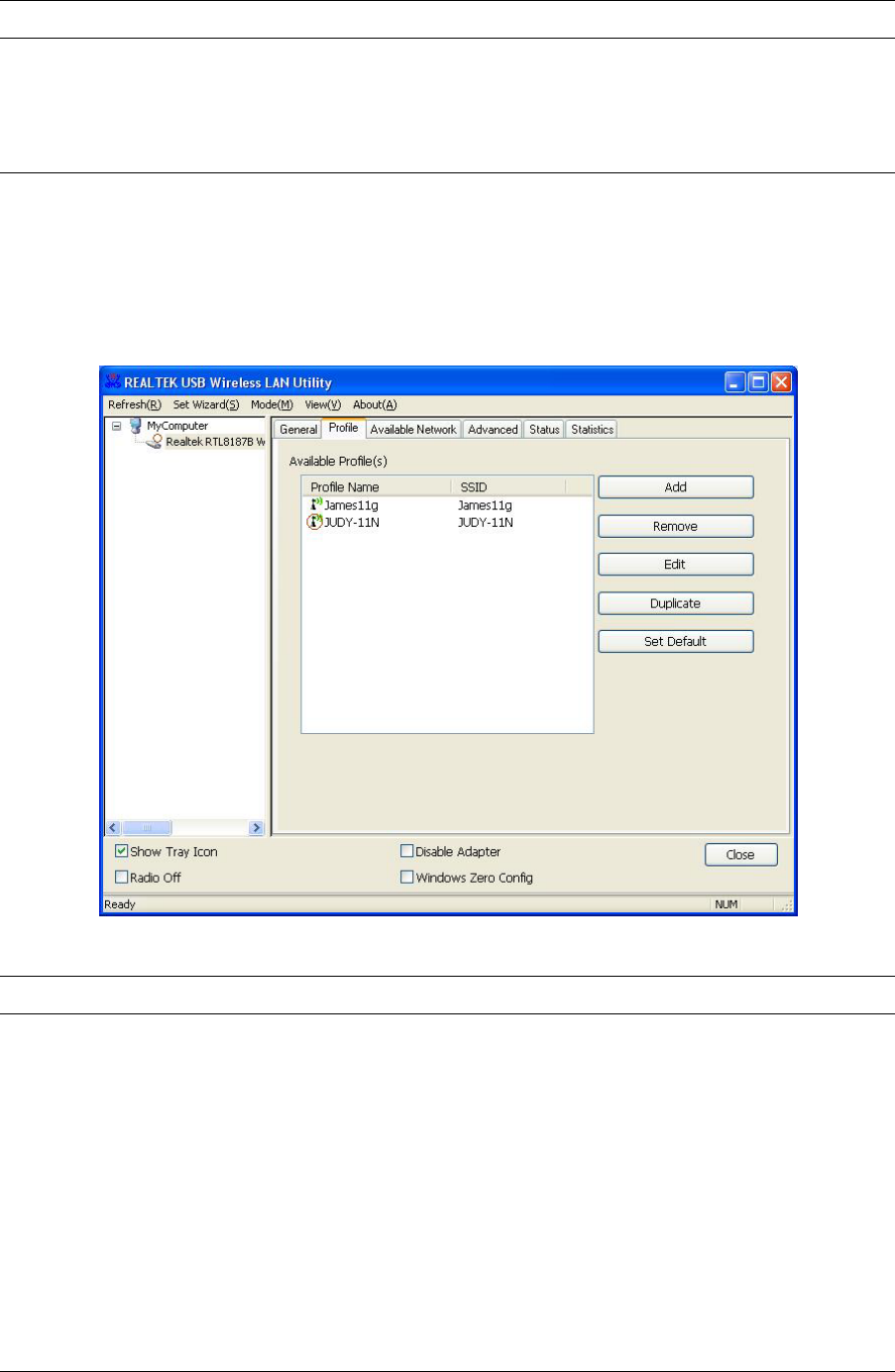
Task: Select the Profile tab
Action: pos(343,428)
